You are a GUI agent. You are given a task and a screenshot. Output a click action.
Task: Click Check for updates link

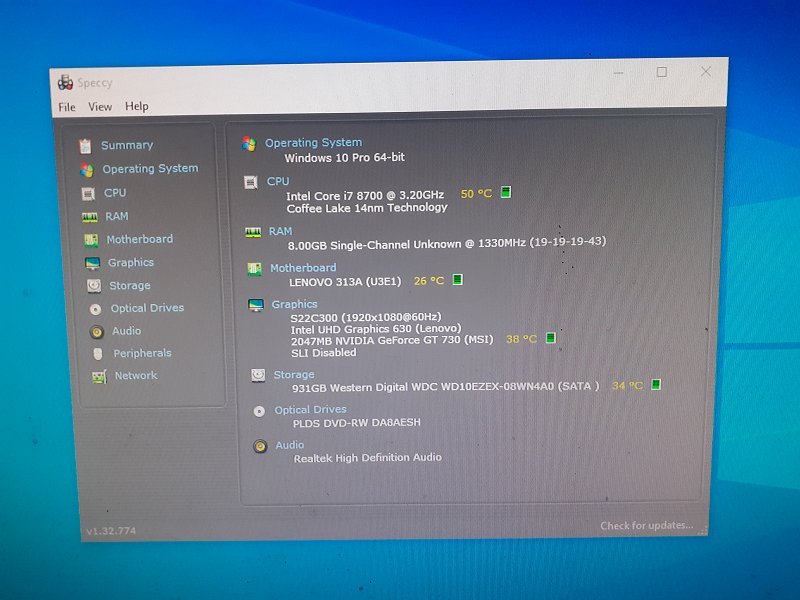646,526
